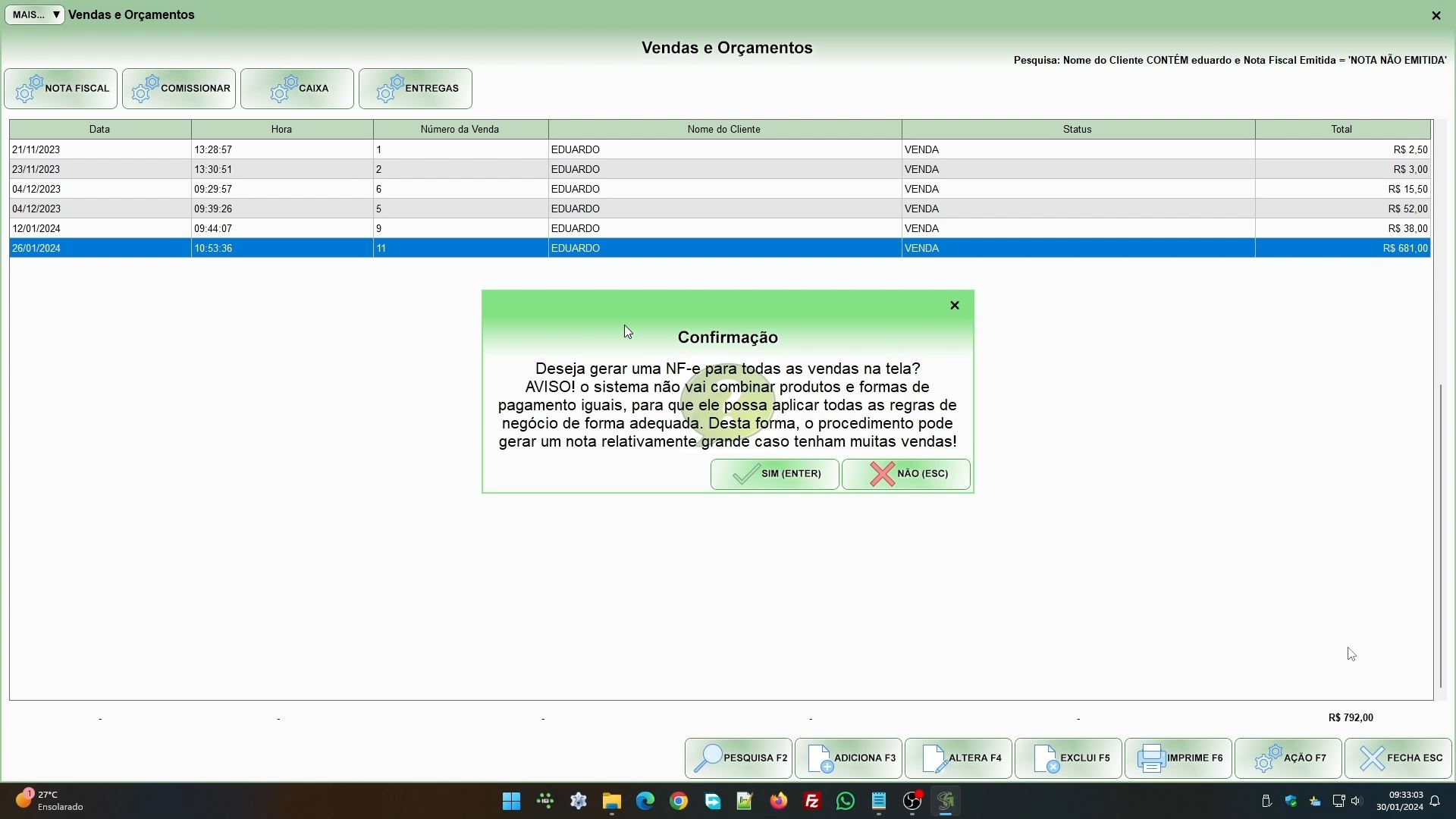Click the CAIXA gear button

coord(297,89)
